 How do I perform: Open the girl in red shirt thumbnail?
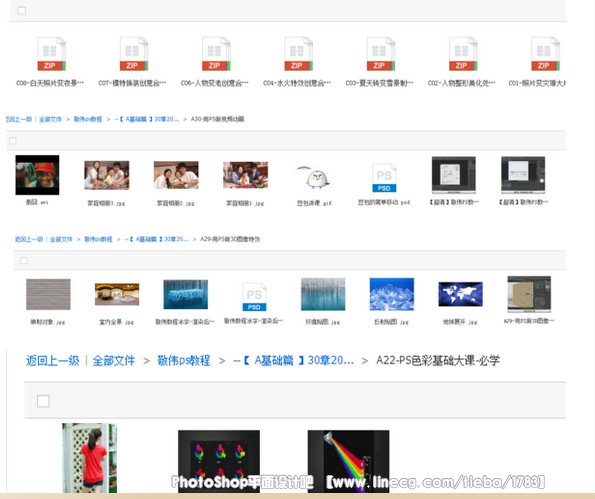(x=90, y=458)
